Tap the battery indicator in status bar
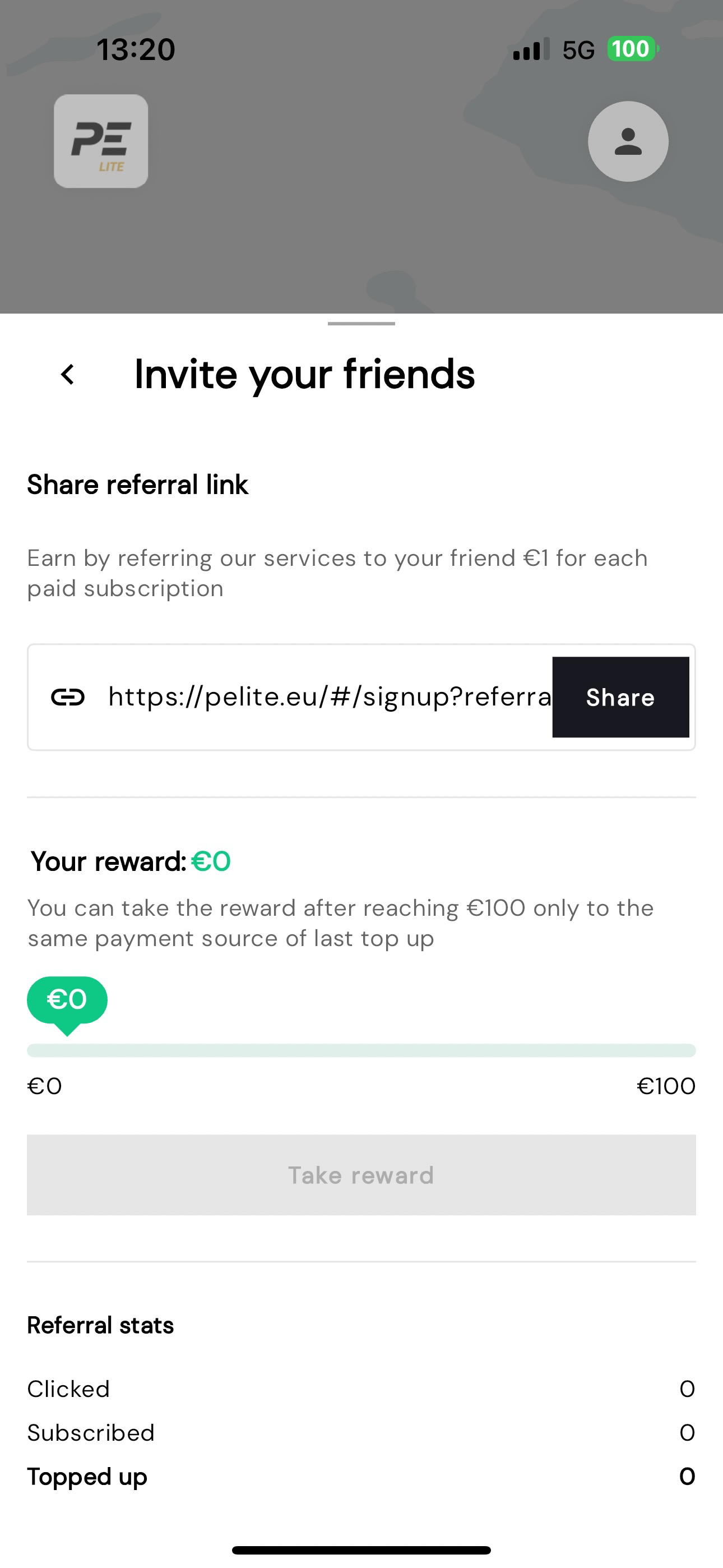The height and width of the screenshot is (1568, 723). (632, 49)
